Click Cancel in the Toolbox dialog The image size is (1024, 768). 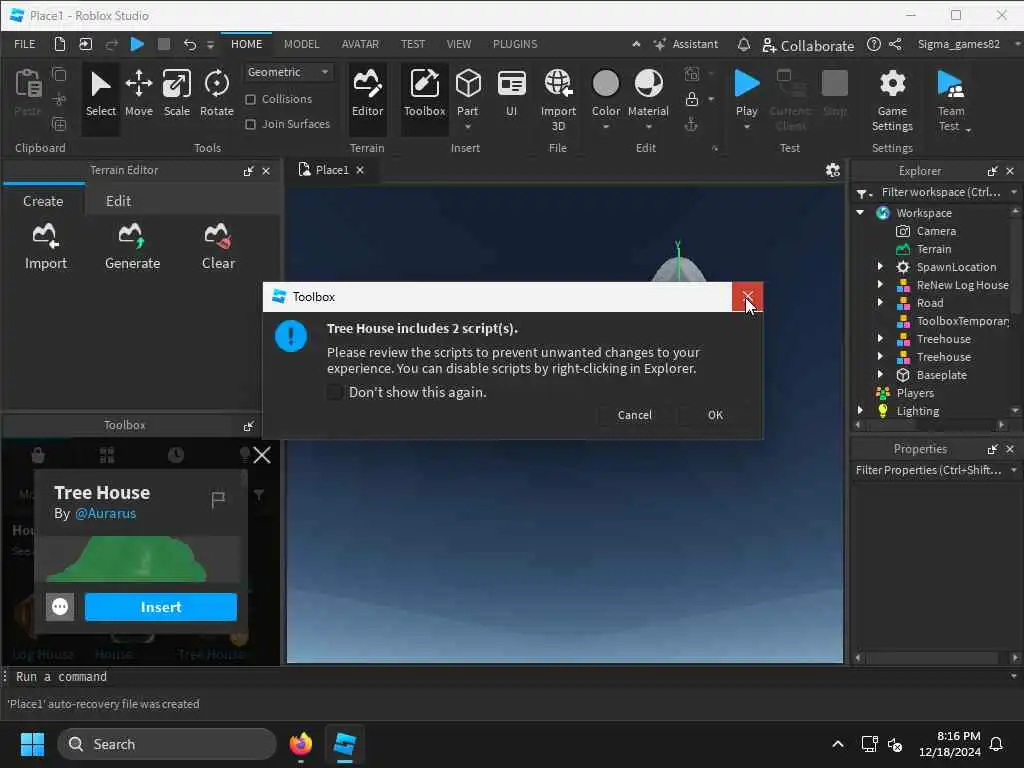point(634,415)
